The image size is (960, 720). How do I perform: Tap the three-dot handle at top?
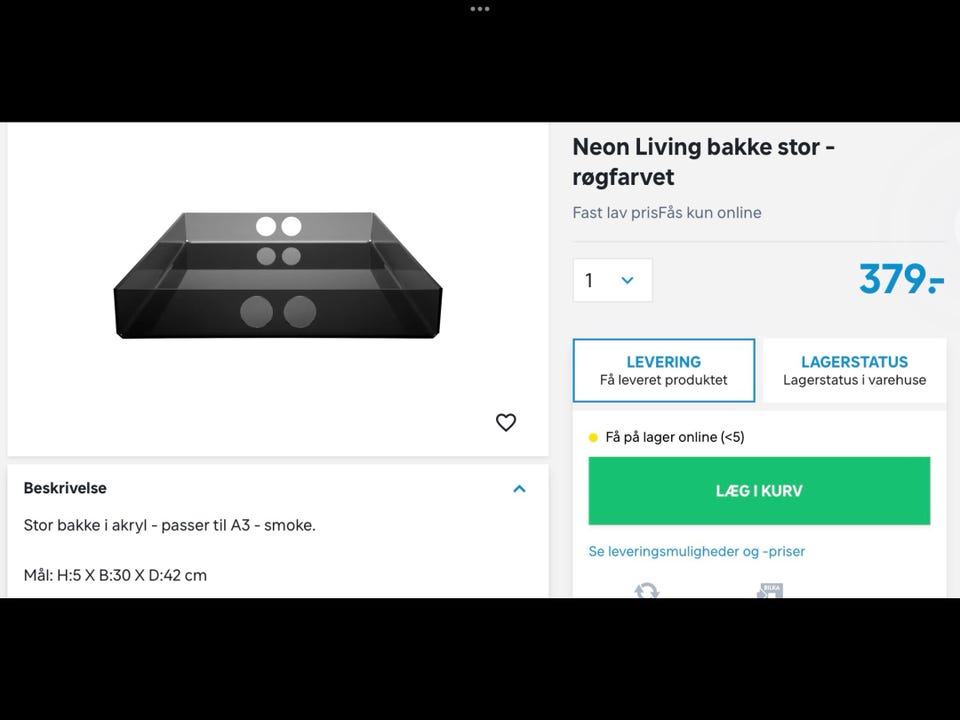[x=480, y=9]
